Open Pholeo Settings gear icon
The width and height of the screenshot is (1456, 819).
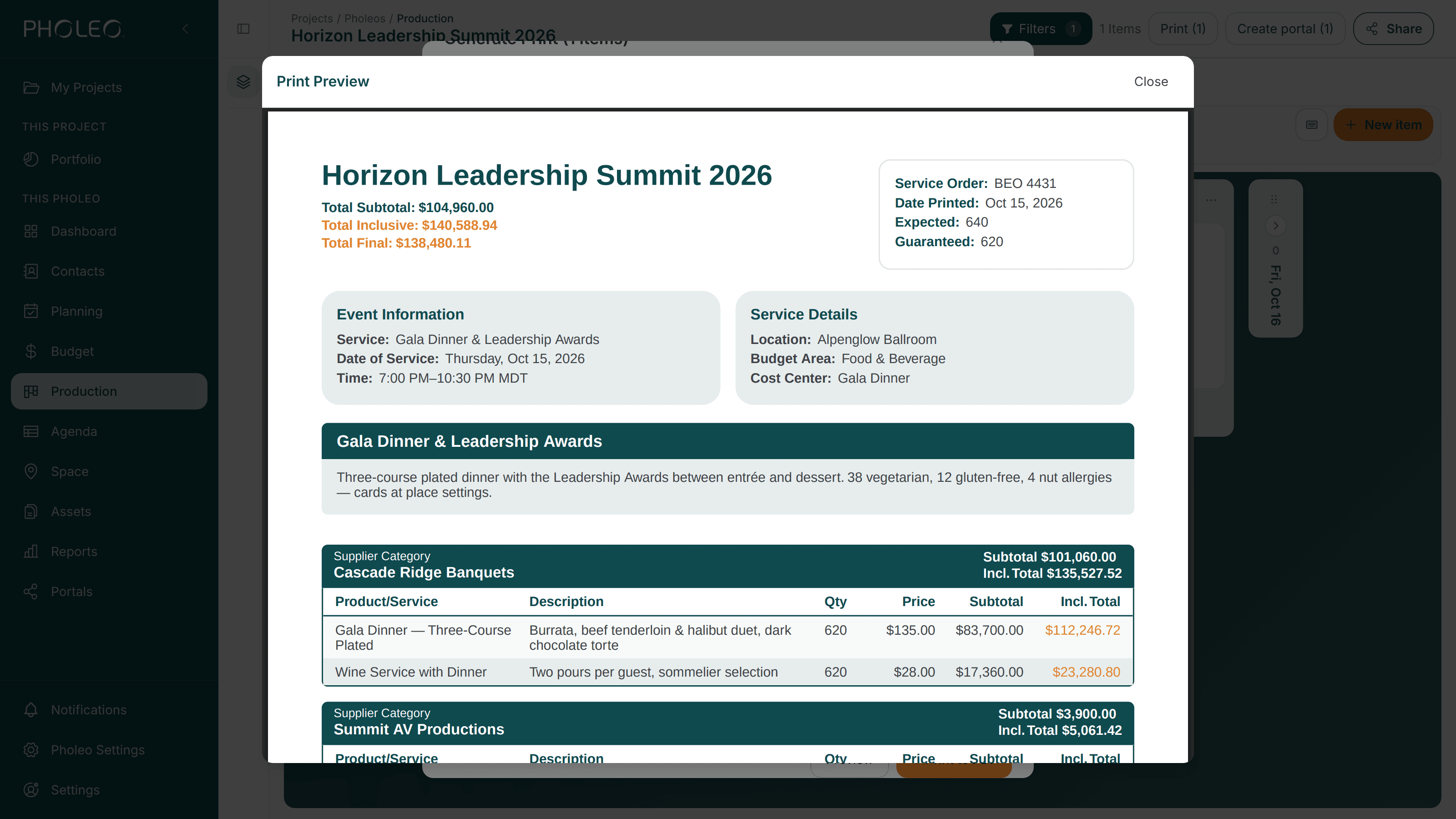31,750
